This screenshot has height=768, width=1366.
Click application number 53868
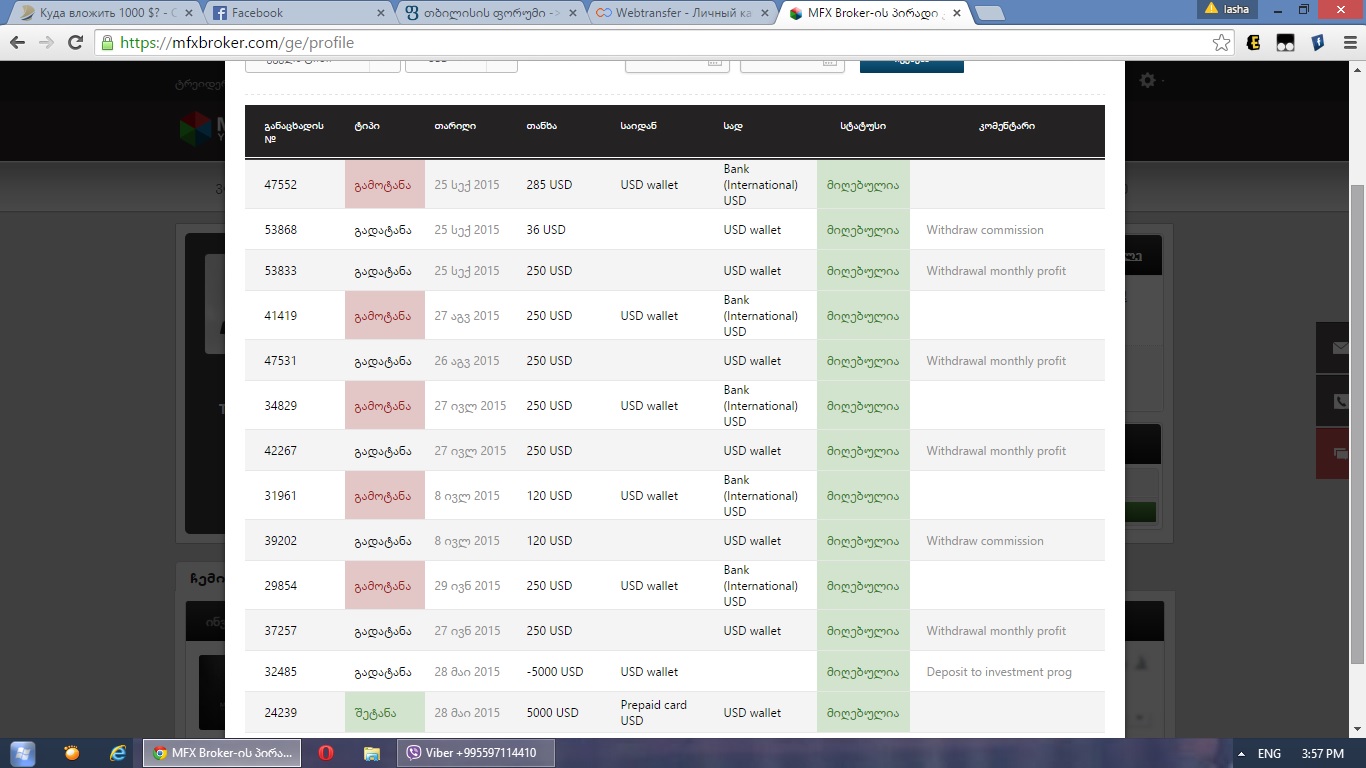280,230
